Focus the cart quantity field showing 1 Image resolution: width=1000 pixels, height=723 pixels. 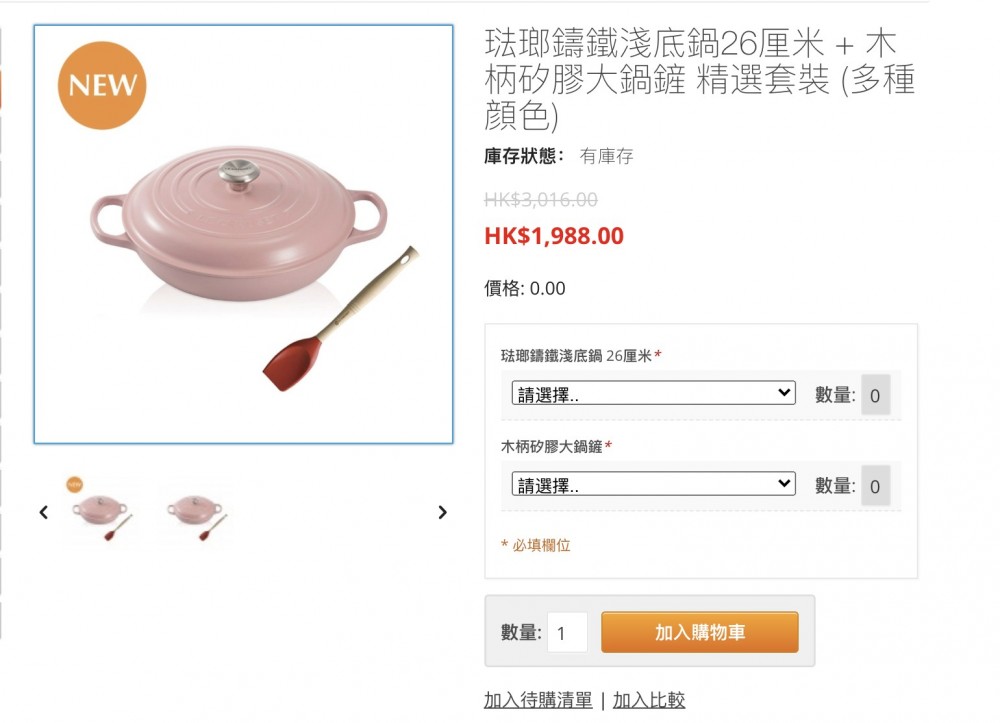(567, 632)
